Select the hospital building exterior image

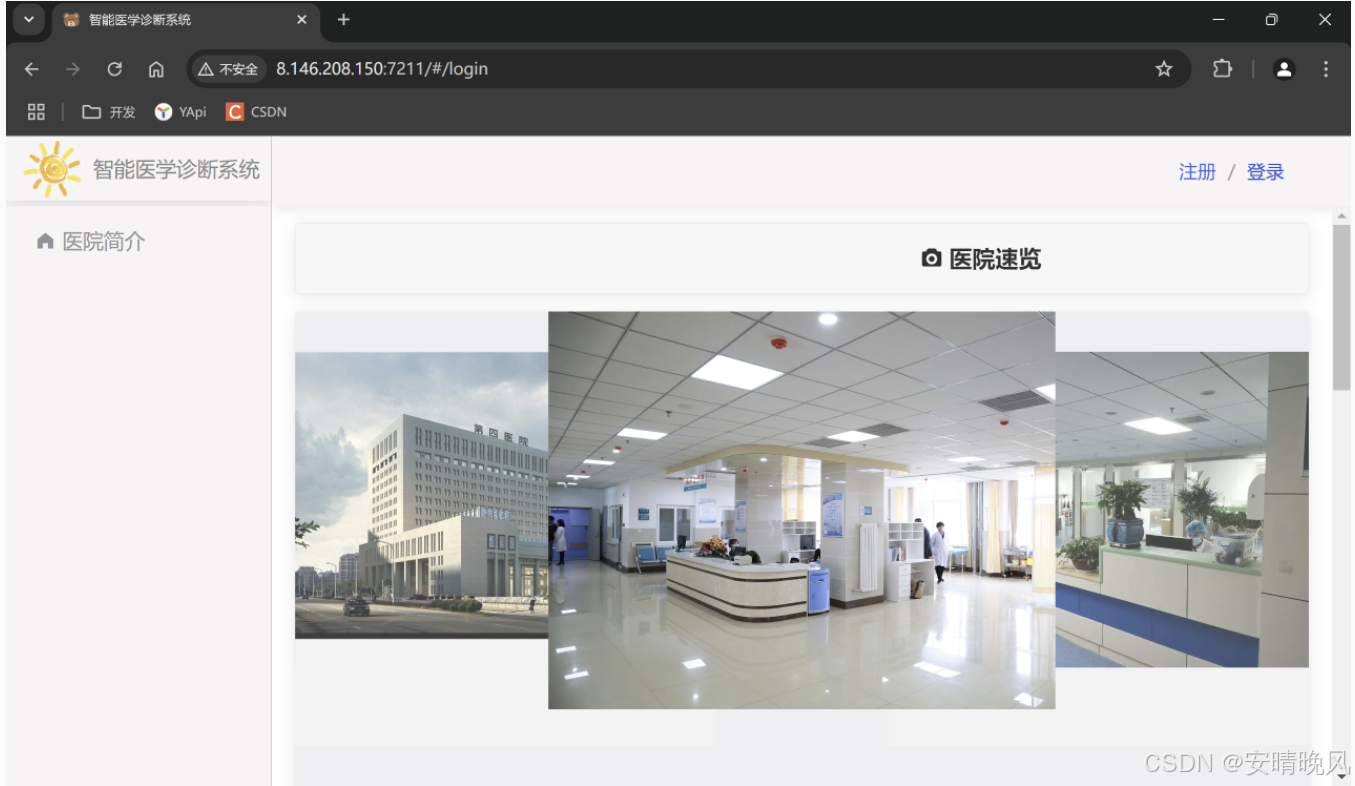coord(421,495)
